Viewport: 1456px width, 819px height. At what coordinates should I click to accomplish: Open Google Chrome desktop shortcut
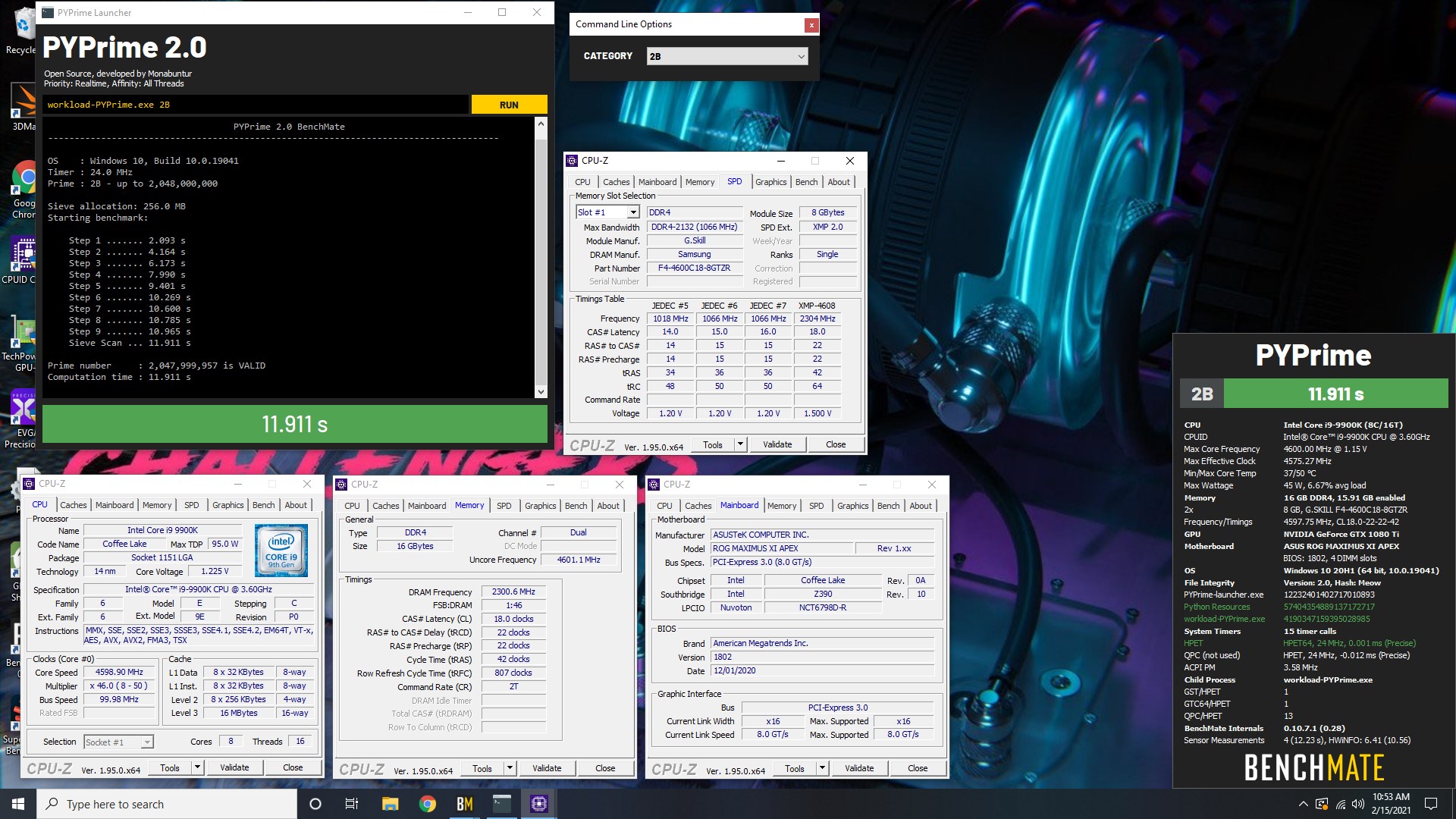[x=23, y=190]
